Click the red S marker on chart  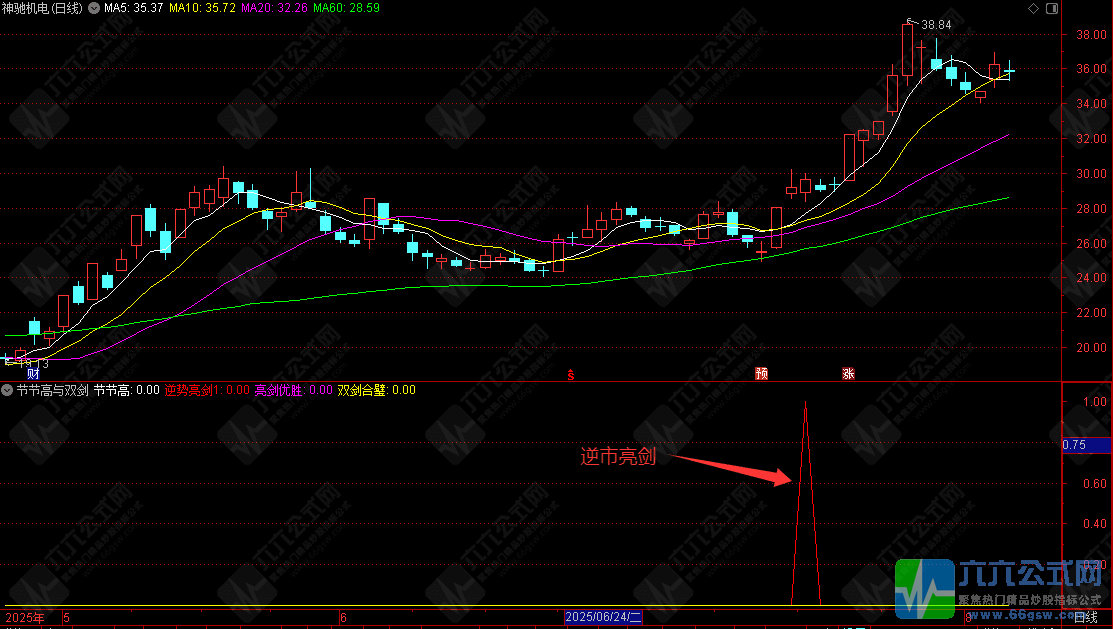[571, 375]
